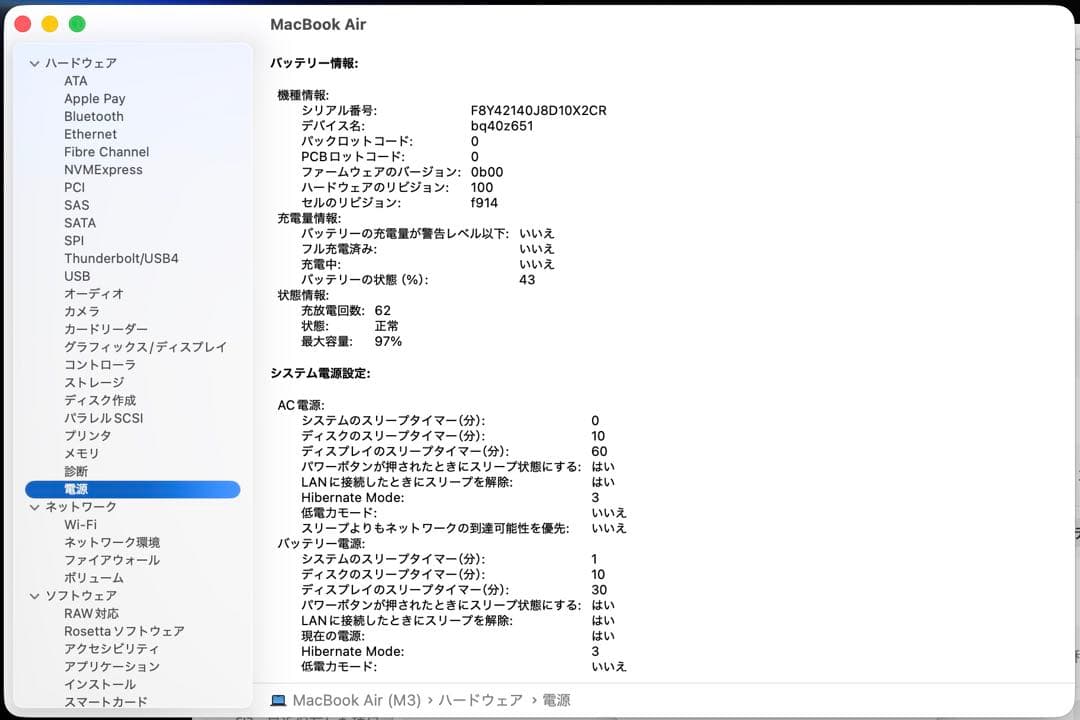Select パラレルSCSI item
Image resolution: width=1080 pixels, height=720 pixels.
103,418
